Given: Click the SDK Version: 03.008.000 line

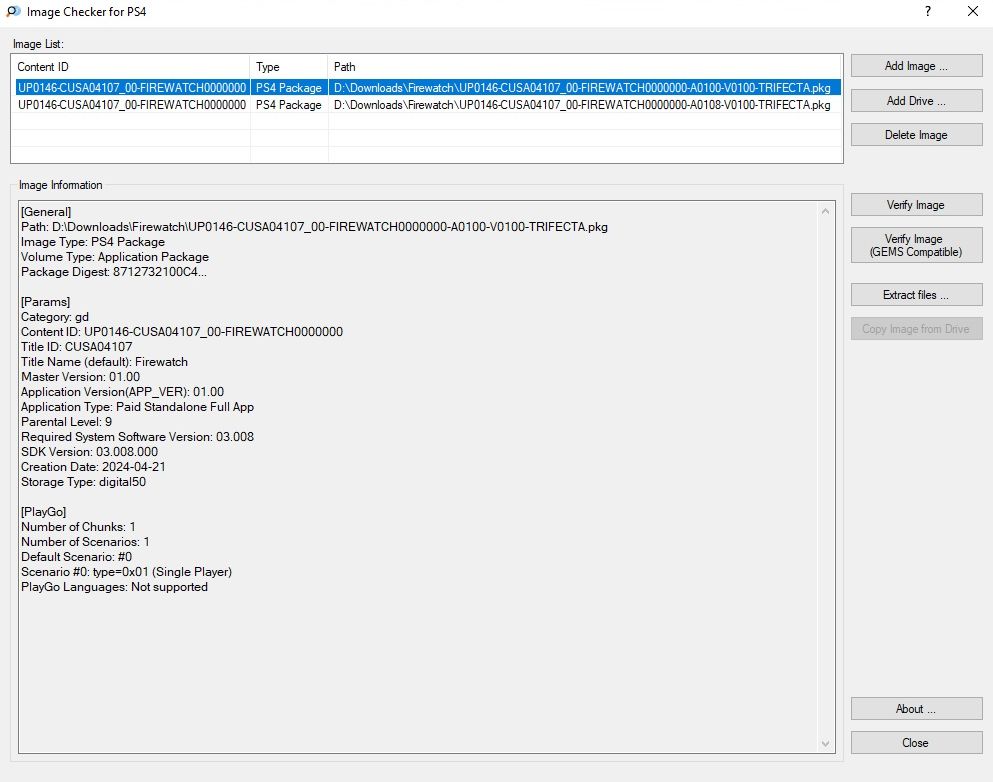Looking at the screenshot, I should pyautogui.click(x=89, y=451).
